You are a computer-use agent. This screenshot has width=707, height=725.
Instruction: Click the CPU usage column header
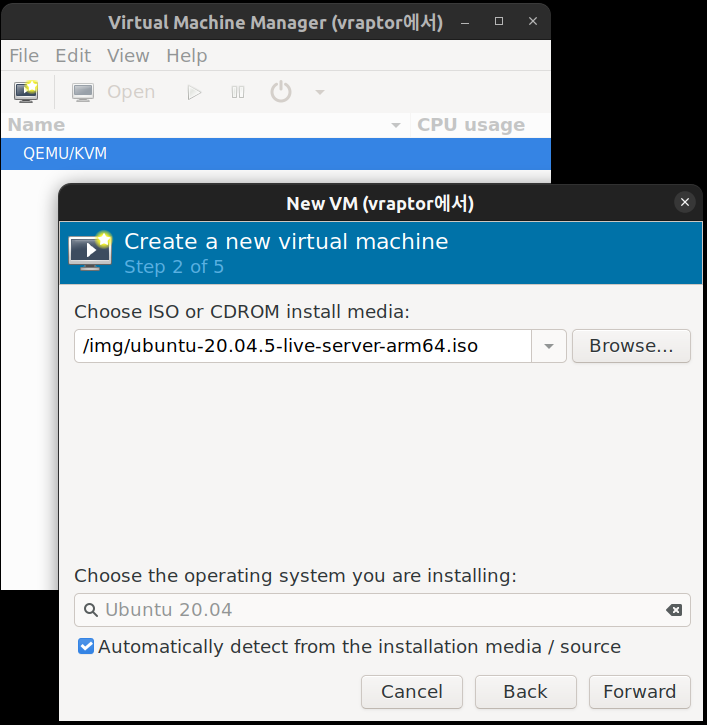[x=480, y=125]
